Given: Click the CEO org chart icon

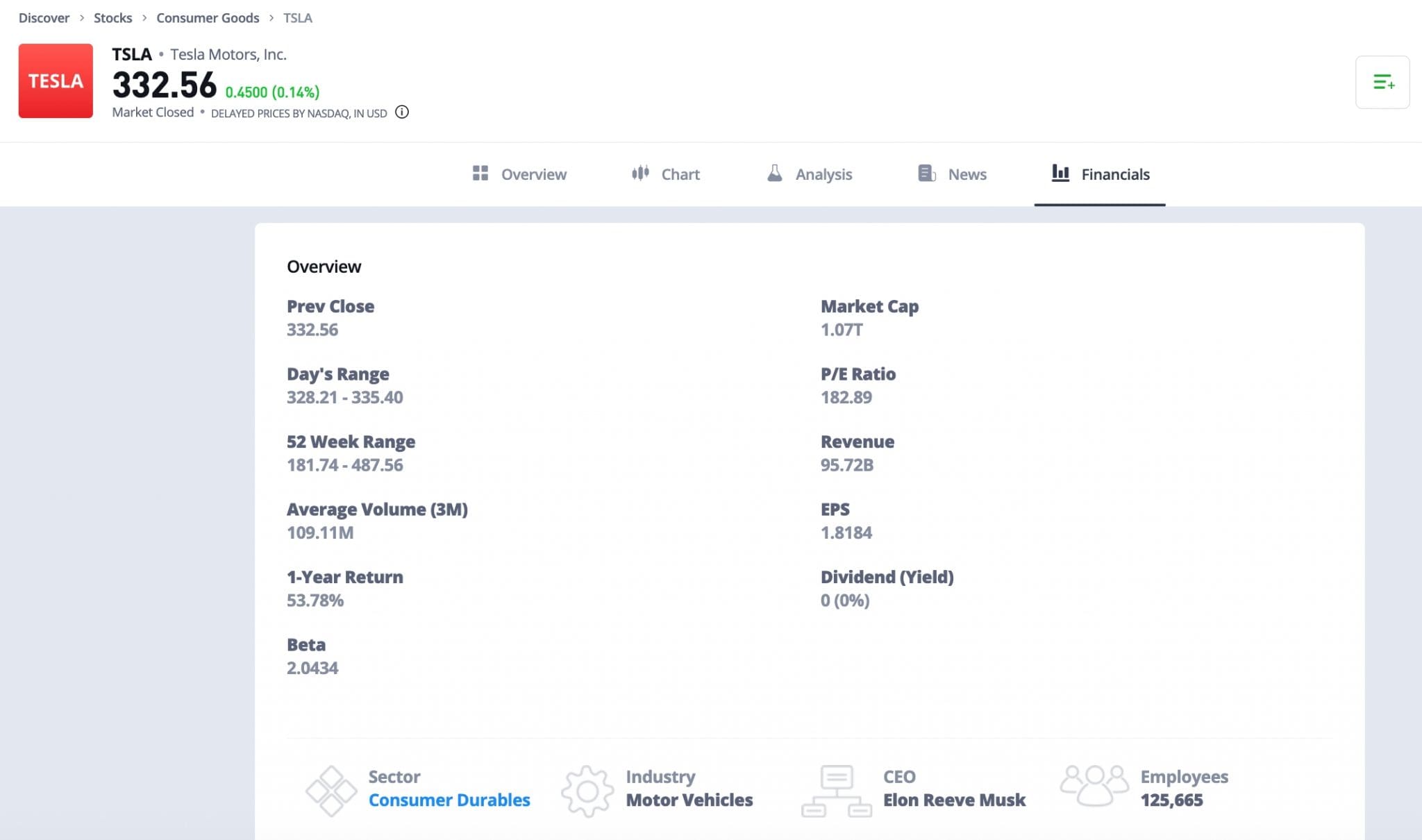Looking at the screenshot, I should tap(837, 791).
